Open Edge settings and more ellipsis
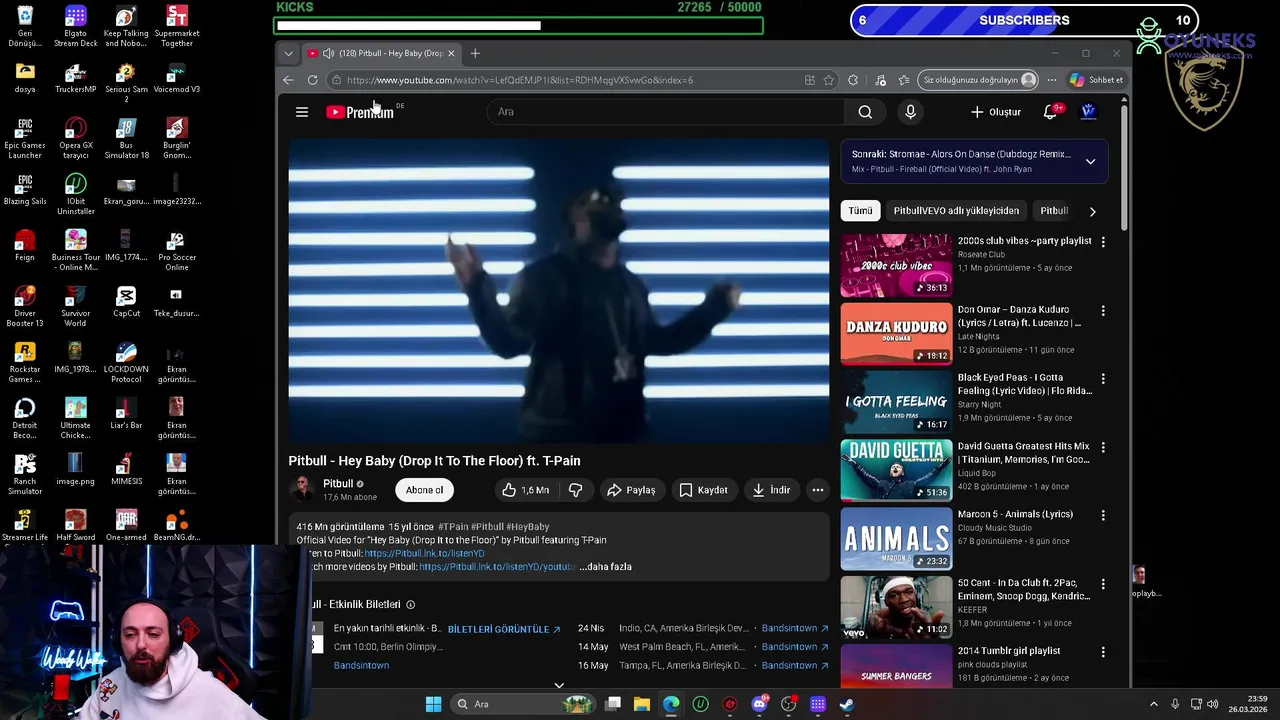This screenshot has width=1280, height=720. (1052, 80)
